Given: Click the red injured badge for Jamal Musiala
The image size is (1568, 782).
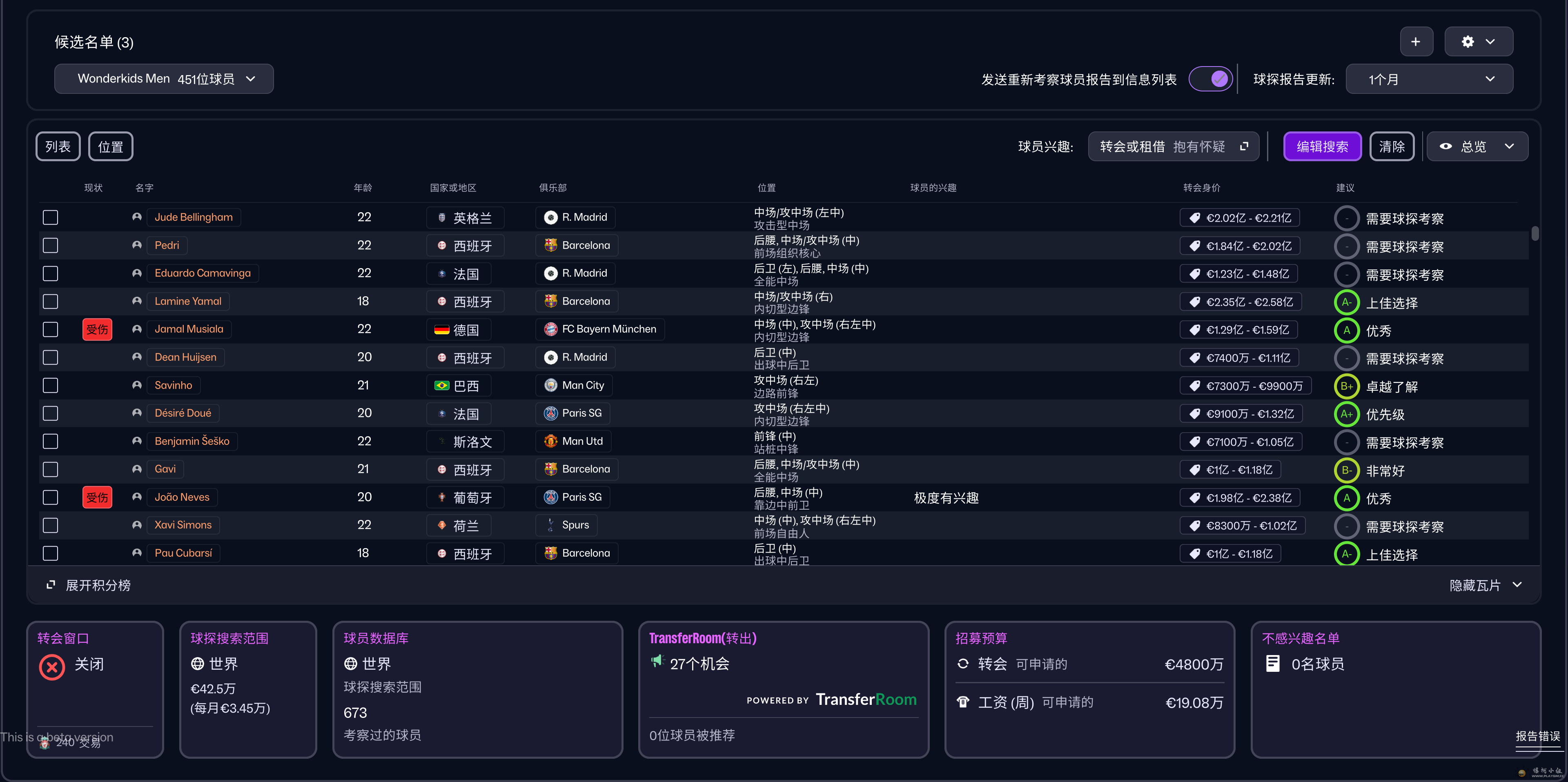Looking at the screenshot, I should (98, 329).
